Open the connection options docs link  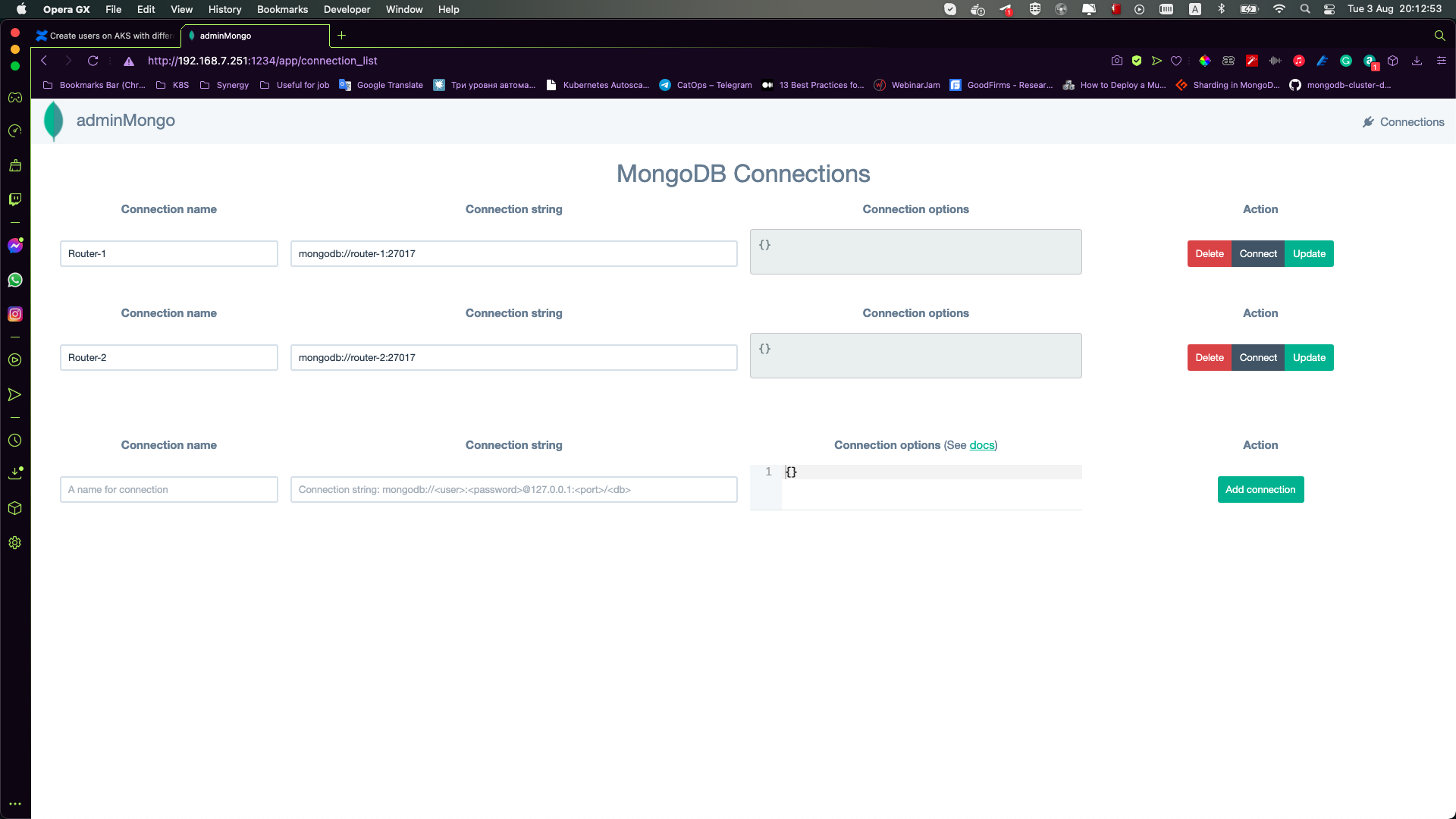pyautogui.click(x=981, y=445)
